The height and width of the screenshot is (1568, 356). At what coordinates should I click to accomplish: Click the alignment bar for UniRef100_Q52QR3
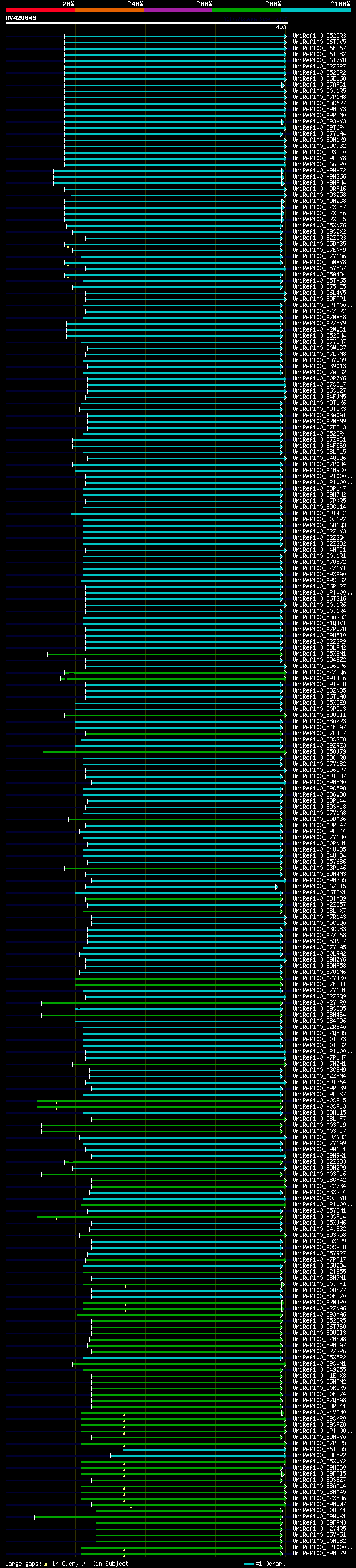[175, 36]
